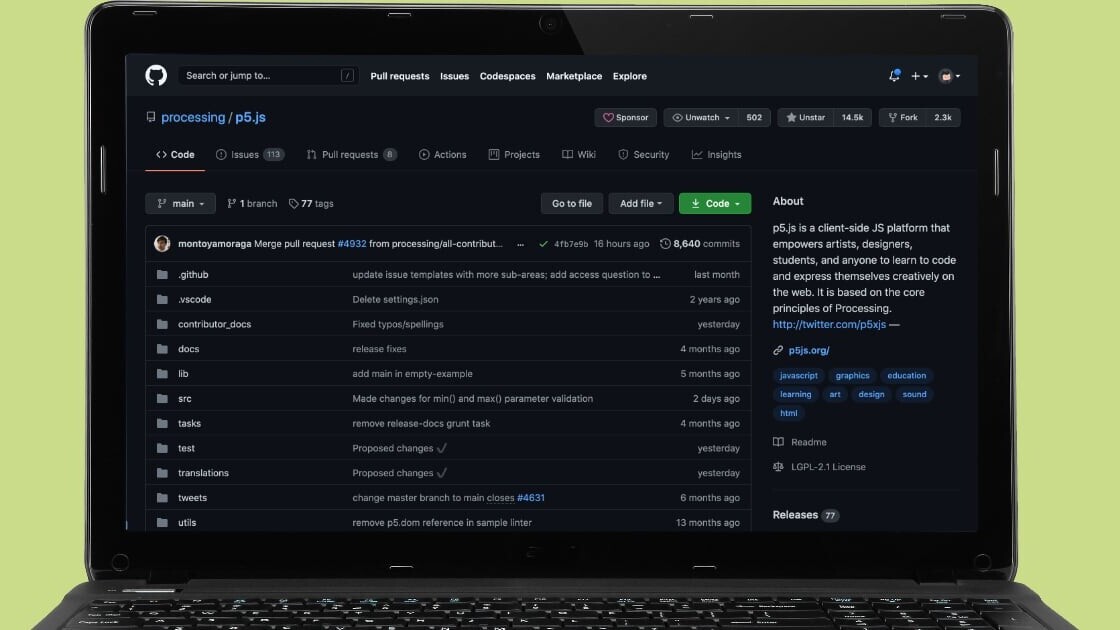The height and width of the screenshot is (630, 1120).
Task: Click the Search or jump to field
Action: (x=260, y=75)
